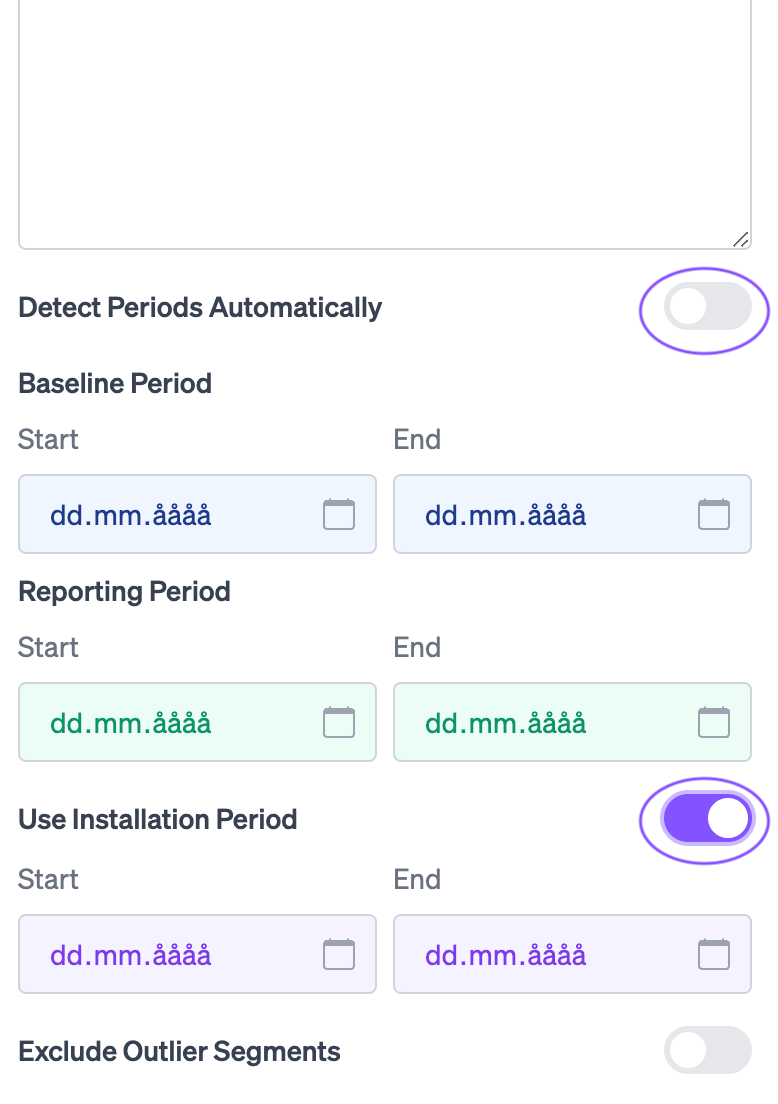Open calendar picker for Baseline Period Start
Screen dimensions: 778x1104
point(339,514)
